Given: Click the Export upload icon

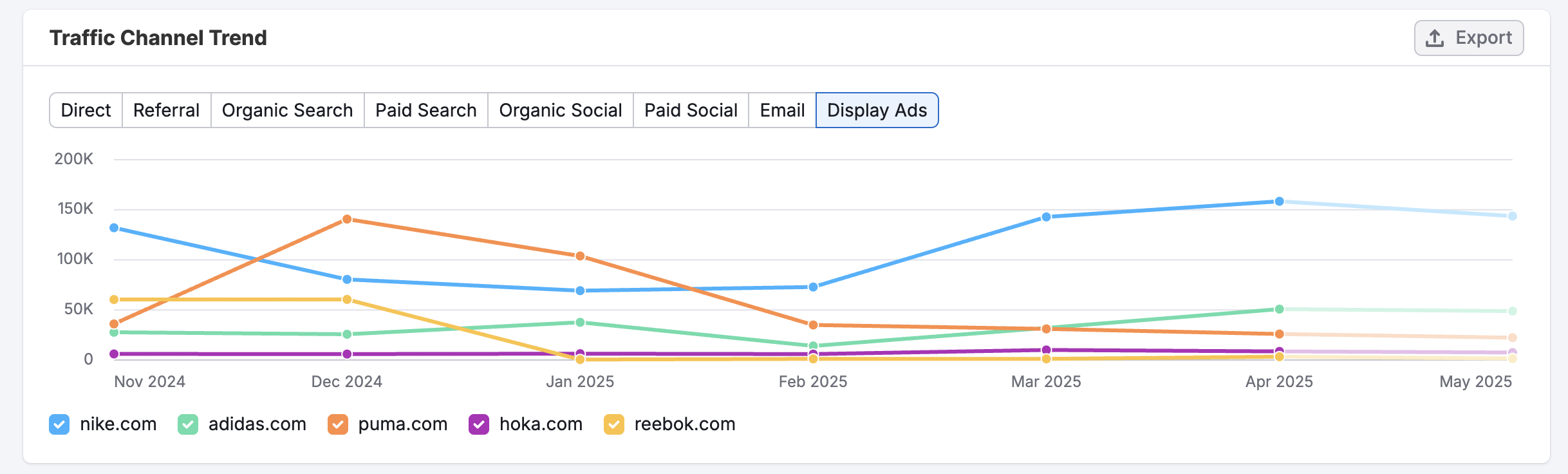Looking at the screenshot, I should (x=1435, y=39).
